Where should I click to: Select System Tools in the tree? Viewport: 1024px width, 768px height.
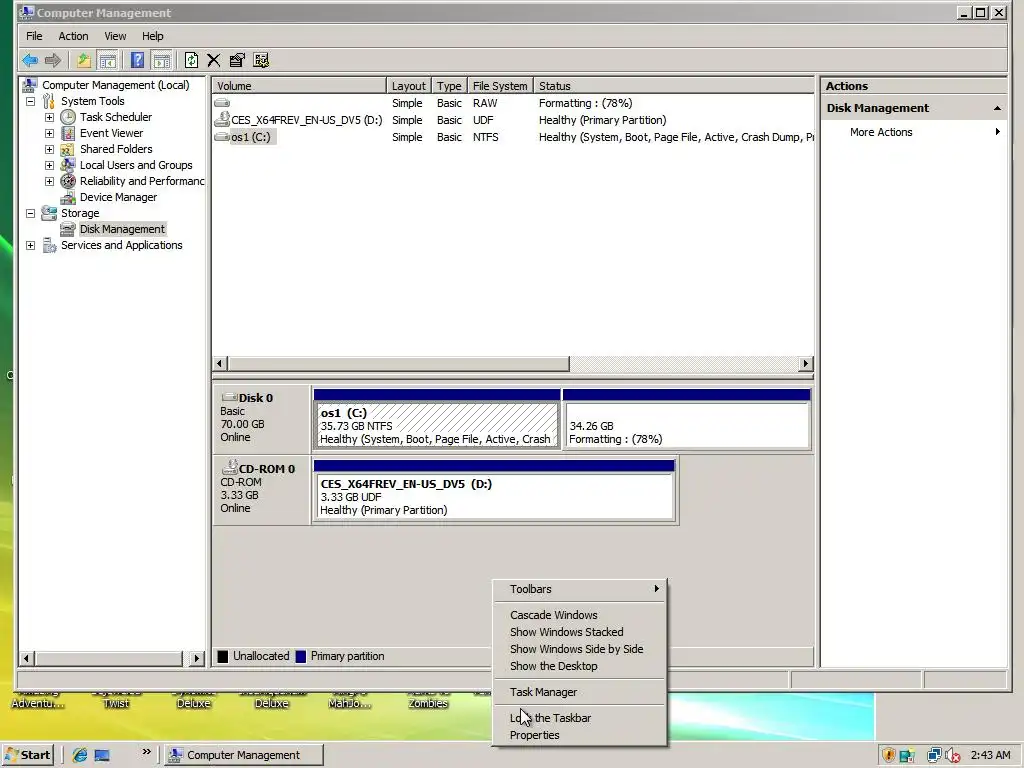(93, 101)
